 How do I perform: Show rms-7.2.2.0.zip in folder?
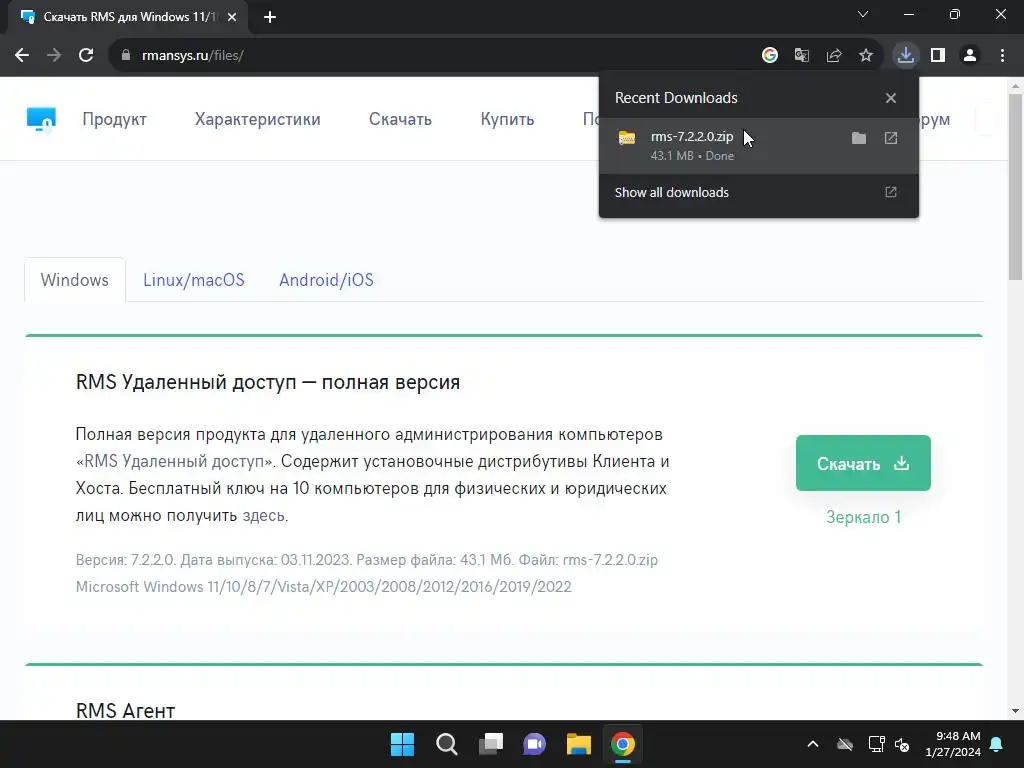pyautogui.click(x=859, y=138)
